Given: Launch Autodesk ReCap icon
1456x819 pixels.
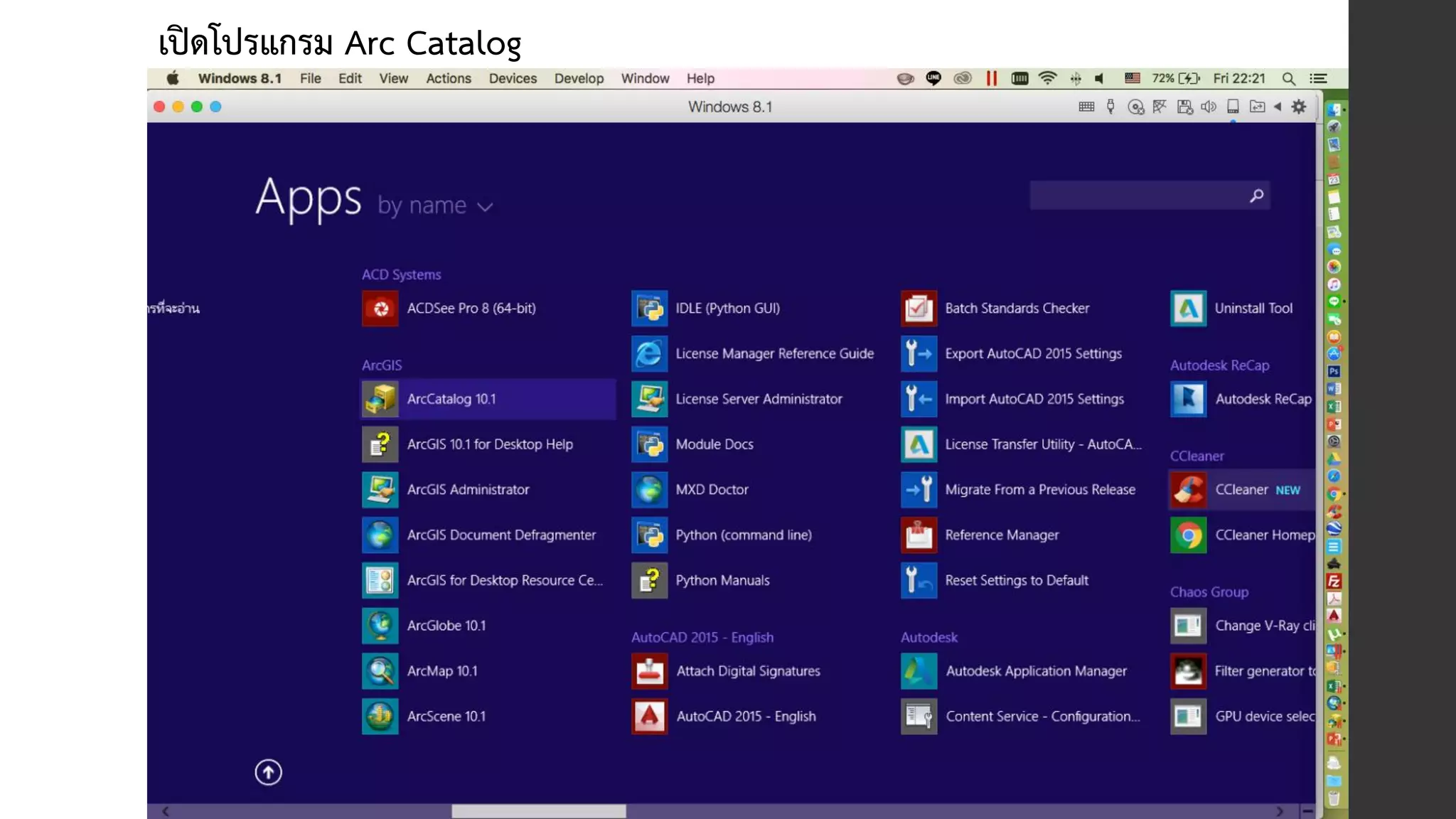Looking at the screenshot, I should click(x=1189, y=399).
